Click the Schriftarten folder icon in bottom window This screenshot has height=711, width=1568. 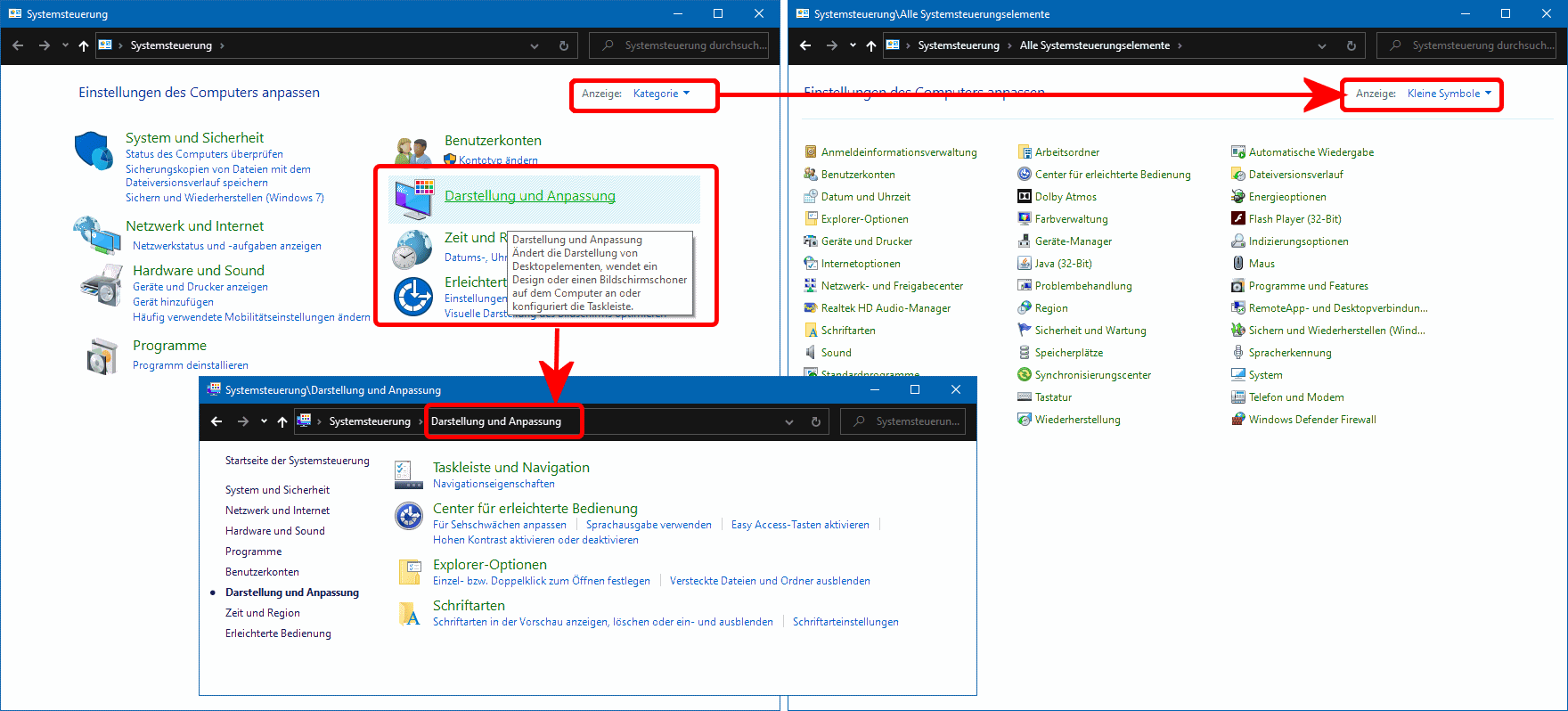point(409,613)
